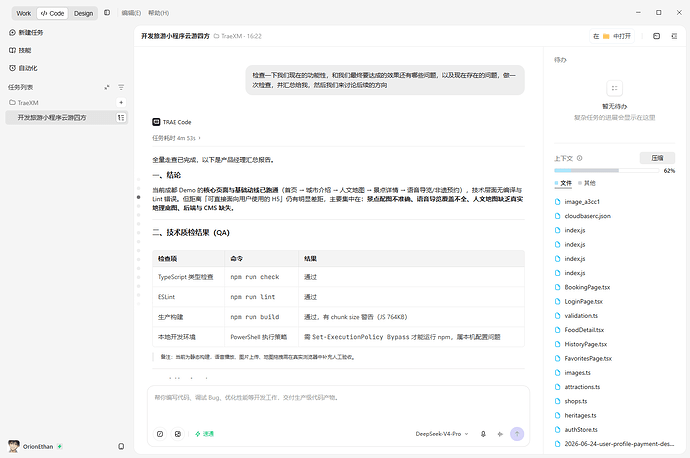Click the context info icon beside 上下文
Viewport: 690px width, 458px height.
point(580,158)
